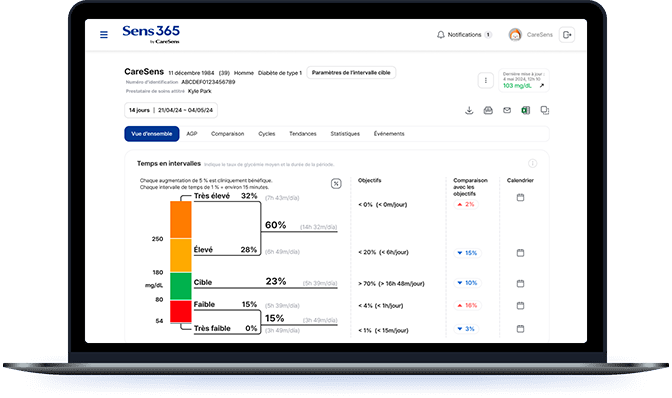Send report via email icon

coord(507,111)
